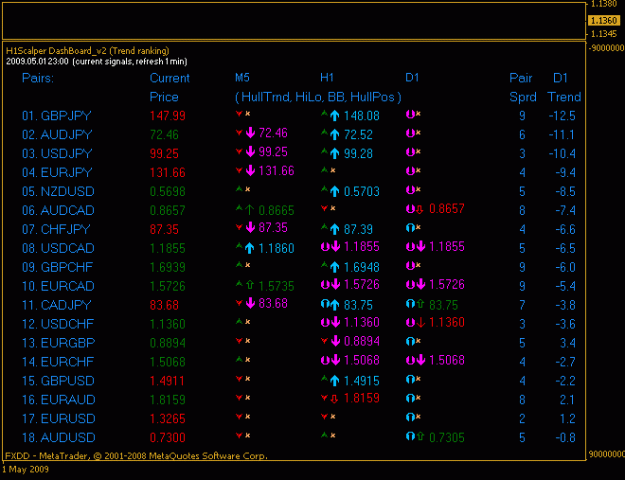Select the highlighted 1.1360 price axis label
The height and width of the screenshot is (480, 625).
pyautogui.click(x=604, y=20)
